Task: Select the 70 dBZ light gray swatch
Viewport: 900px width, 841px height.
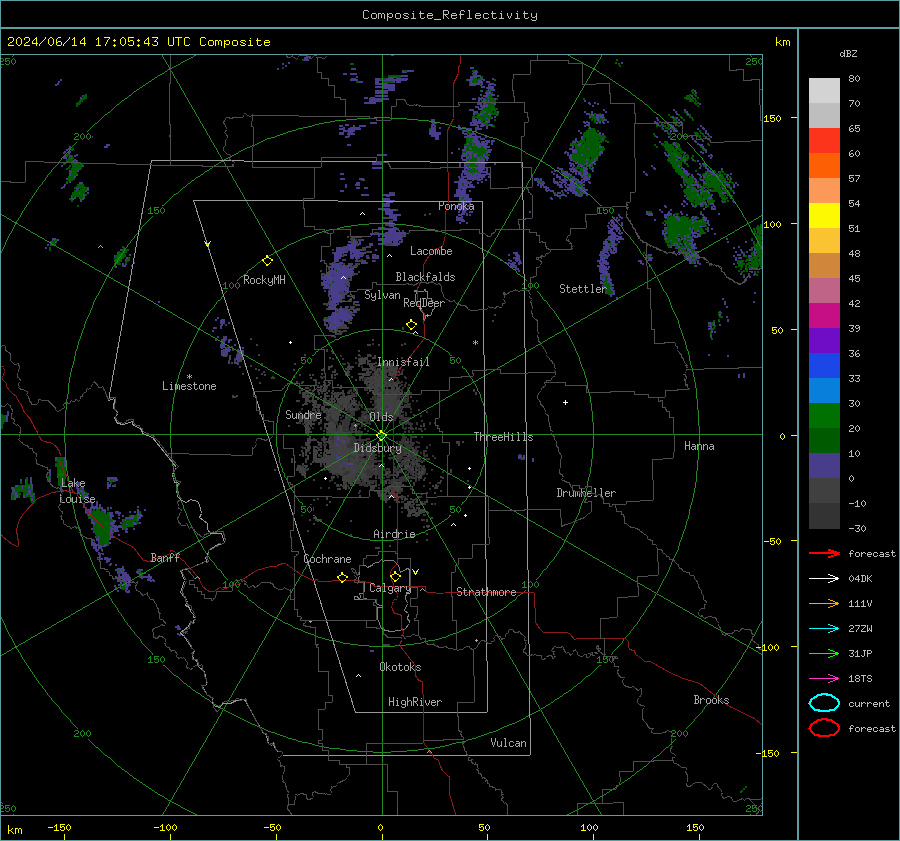Action: point(824,91)
